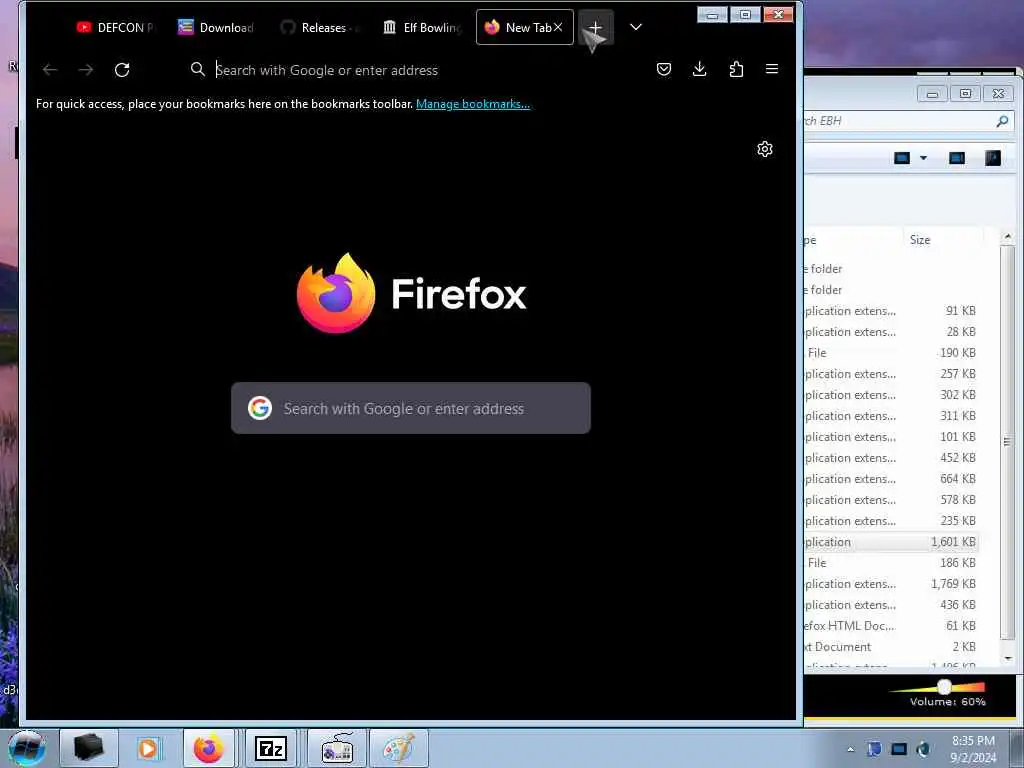The width and height of the screenshot is (1024, 768).
Task: Reload the current page
Action: point(122,70)
